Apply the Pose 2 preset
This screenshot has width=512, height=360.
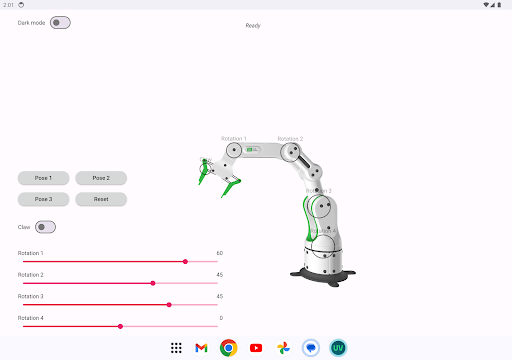click(x=101, y=178)
